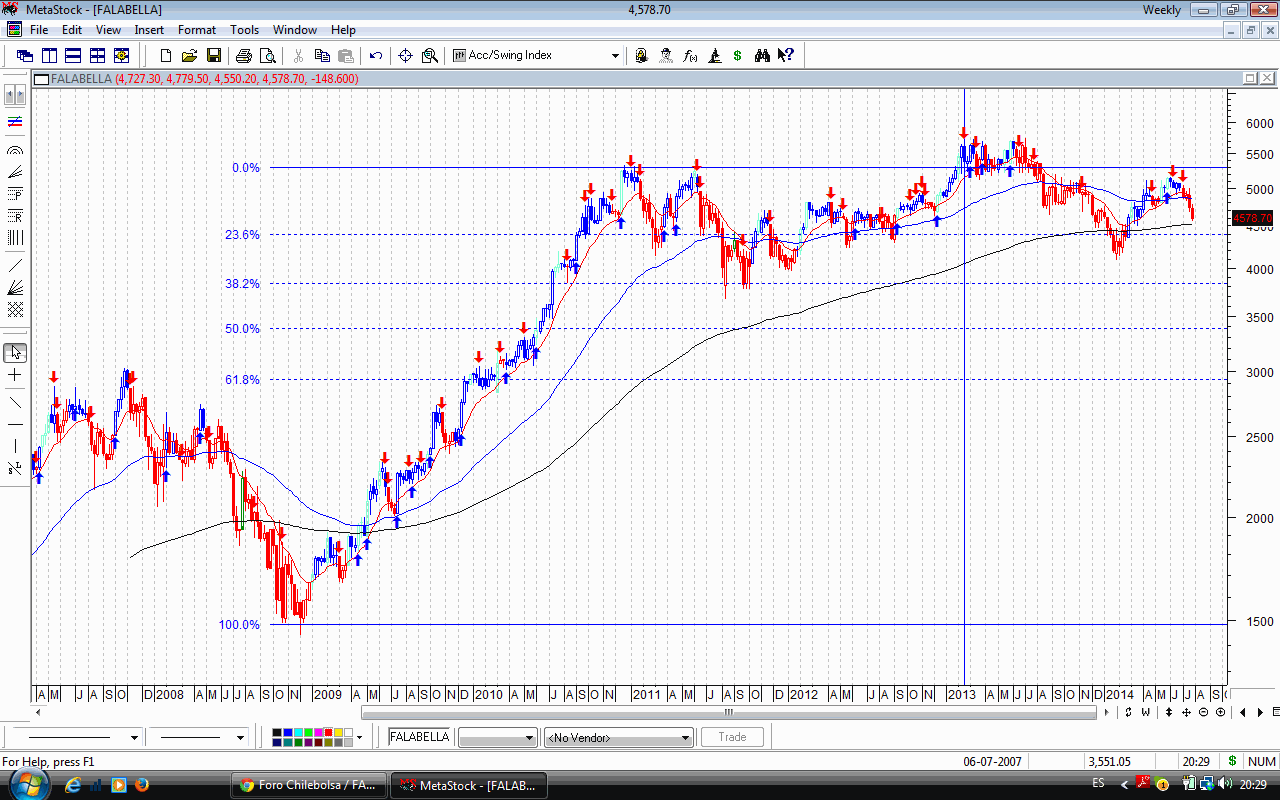Open Print Preview from the toolbar
The width and height of the screenshot is (1280, 800).
(268, 55)
